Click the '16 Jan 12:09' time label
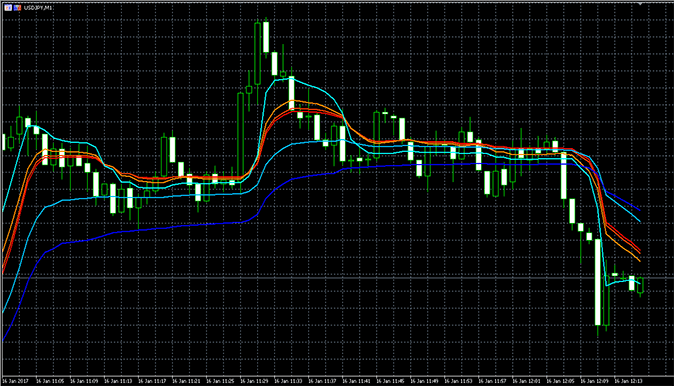 point(594,381)
